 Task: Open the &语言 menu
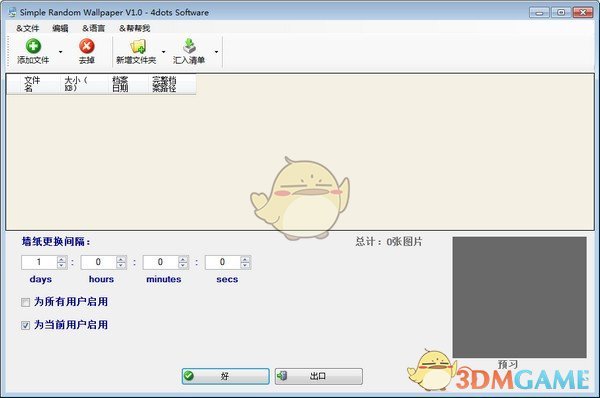point(93,28)
